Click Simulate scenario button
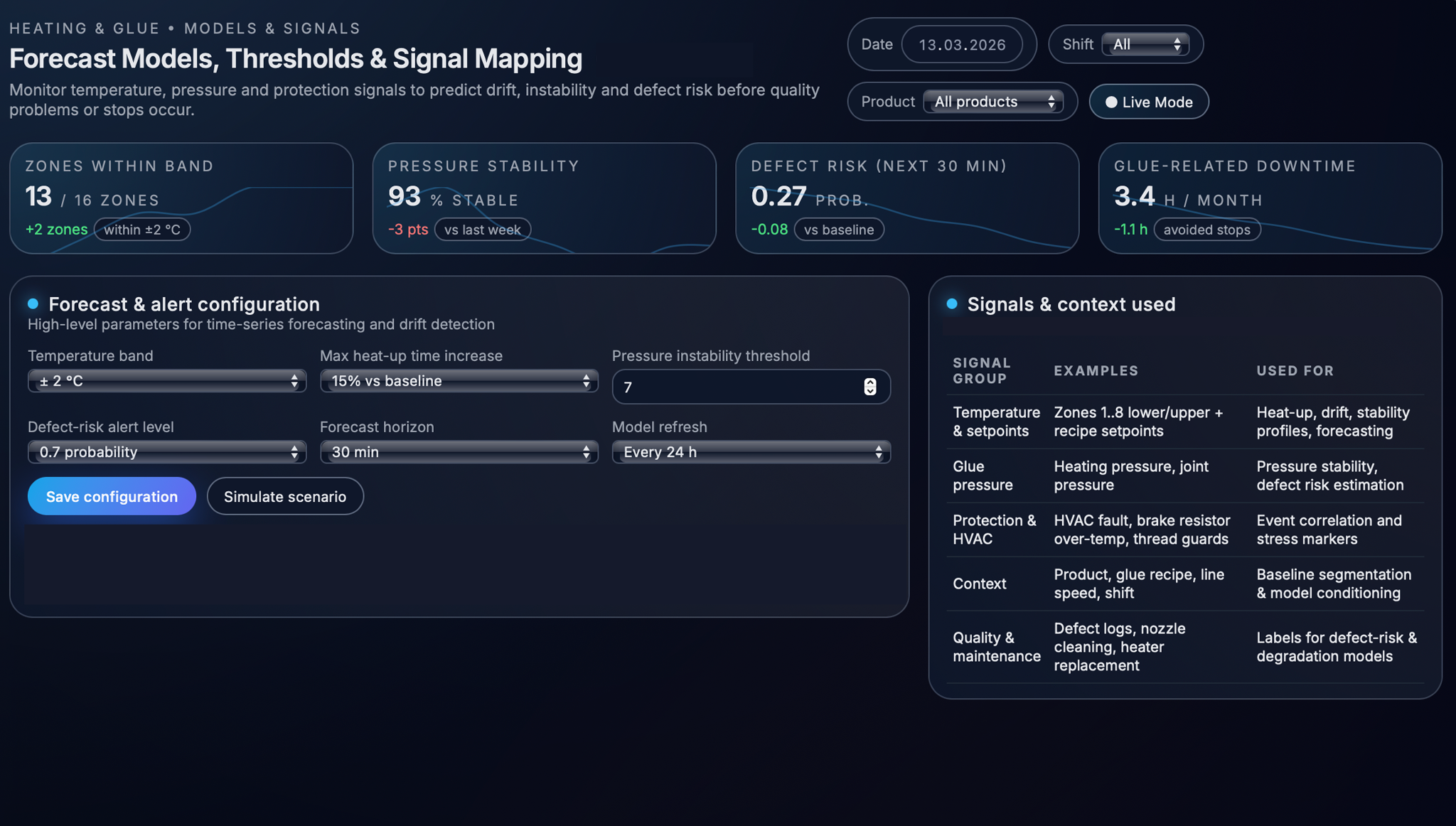This screenshot has height=826, width=1456. coord(285,496)
